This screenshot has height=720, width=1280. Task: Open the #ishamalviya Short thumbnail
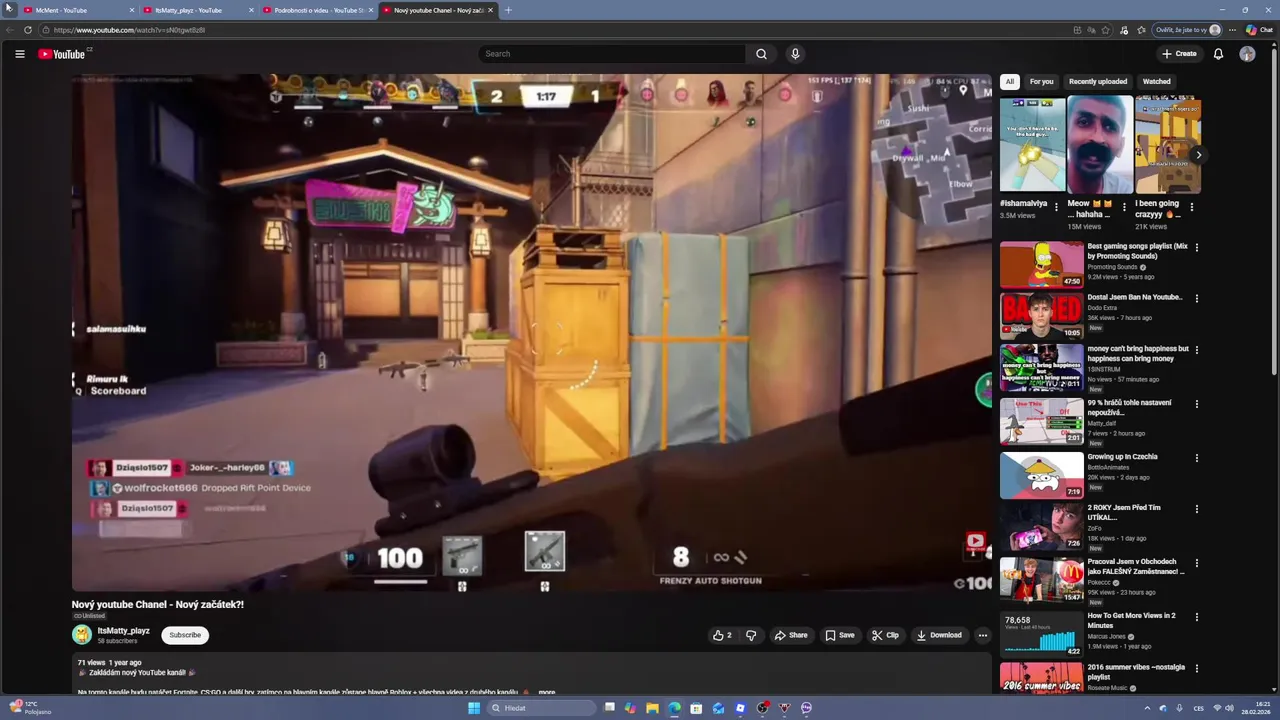[1033, 144]
